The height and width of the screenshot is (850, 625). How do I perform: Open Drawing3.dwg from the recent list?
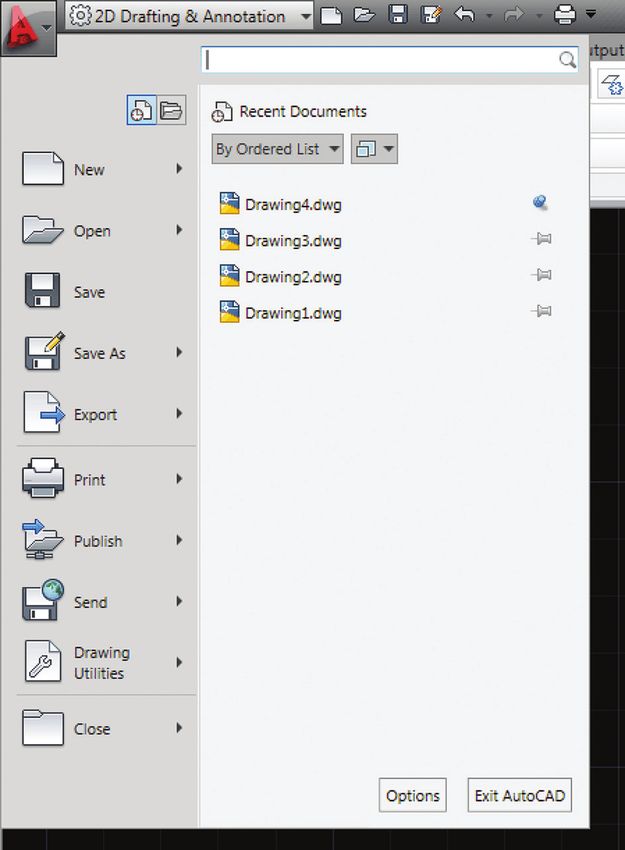tap(293, 241)
